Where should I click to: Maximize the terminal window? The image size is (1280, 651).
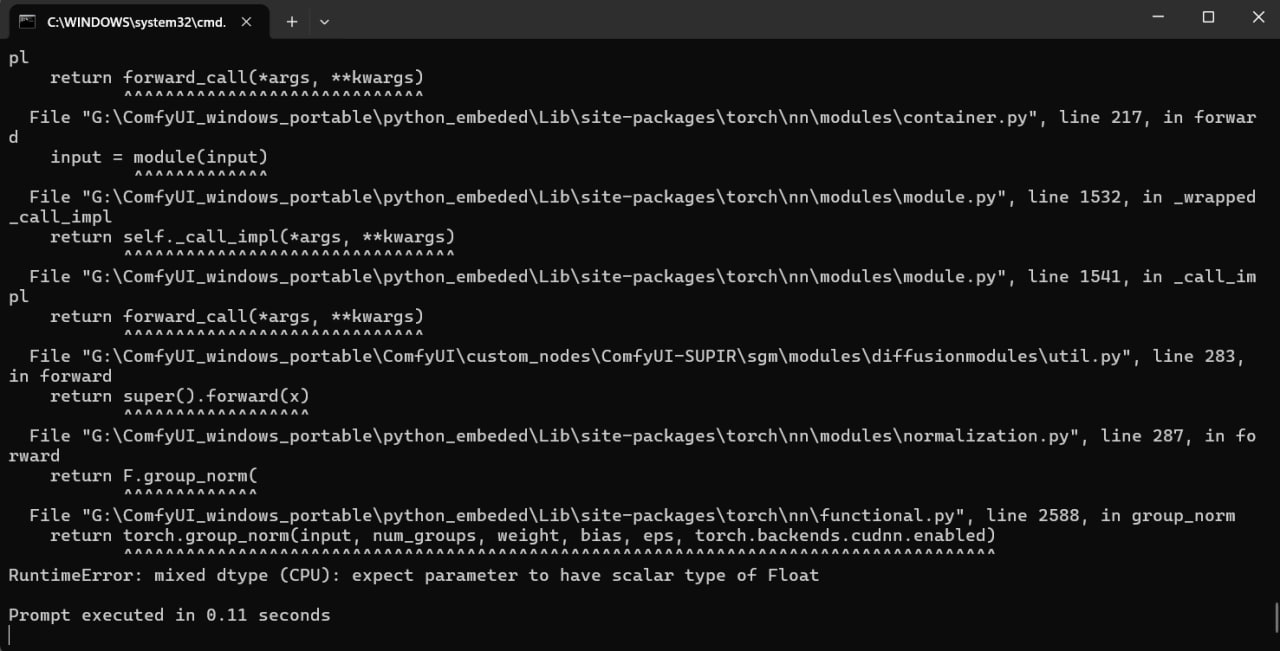(1208, 17)
